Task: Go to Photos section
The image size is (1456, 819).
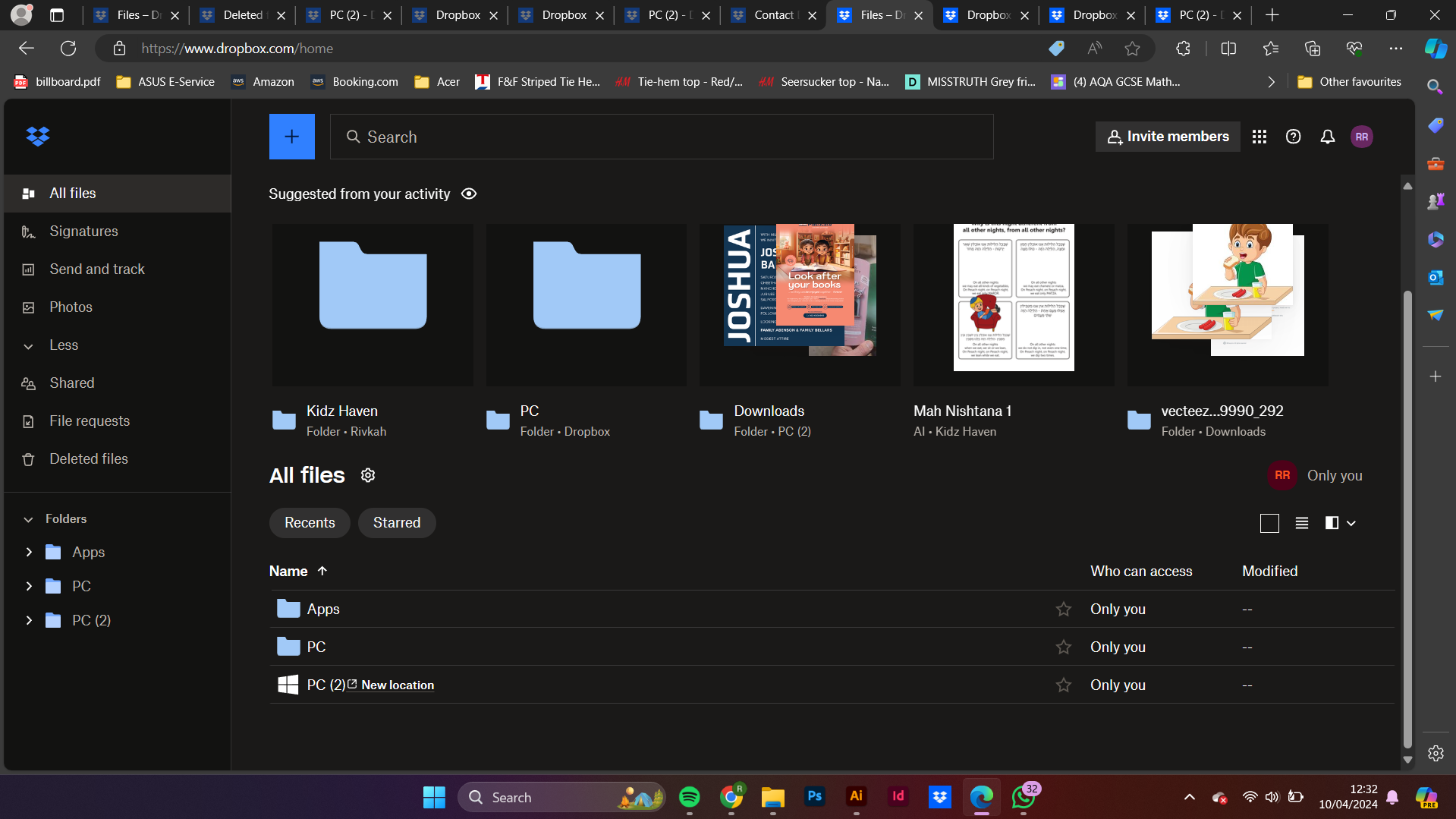Action: (x=118, y=307)
